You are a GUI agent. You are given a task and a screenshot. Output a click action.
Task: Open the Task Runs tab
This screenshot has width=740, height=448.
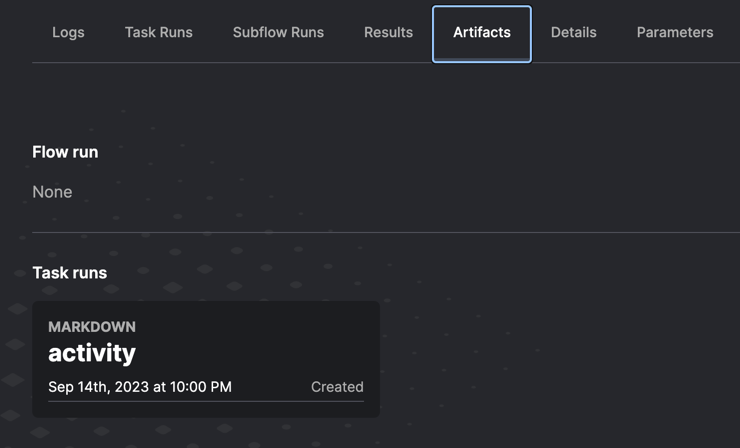point(159,33)
